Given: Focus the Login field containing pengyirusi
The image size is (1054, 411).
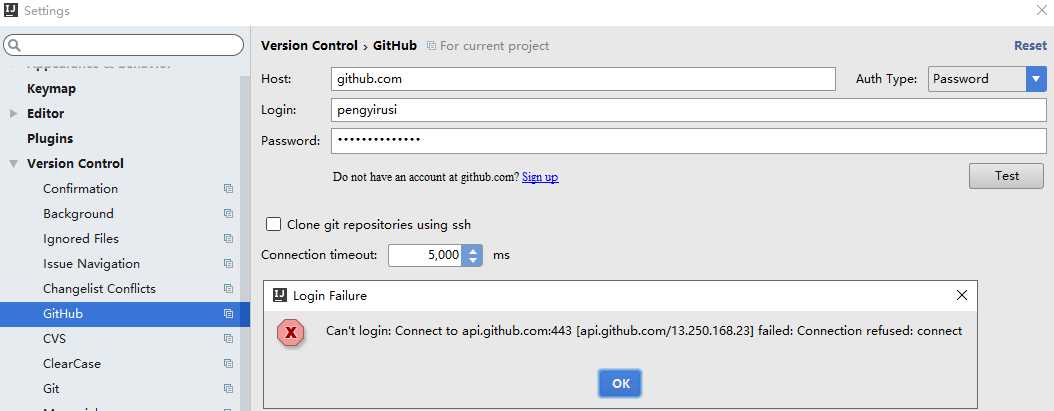Looking at the screenshot, I should pyautogui.click(x=688, y=110).
